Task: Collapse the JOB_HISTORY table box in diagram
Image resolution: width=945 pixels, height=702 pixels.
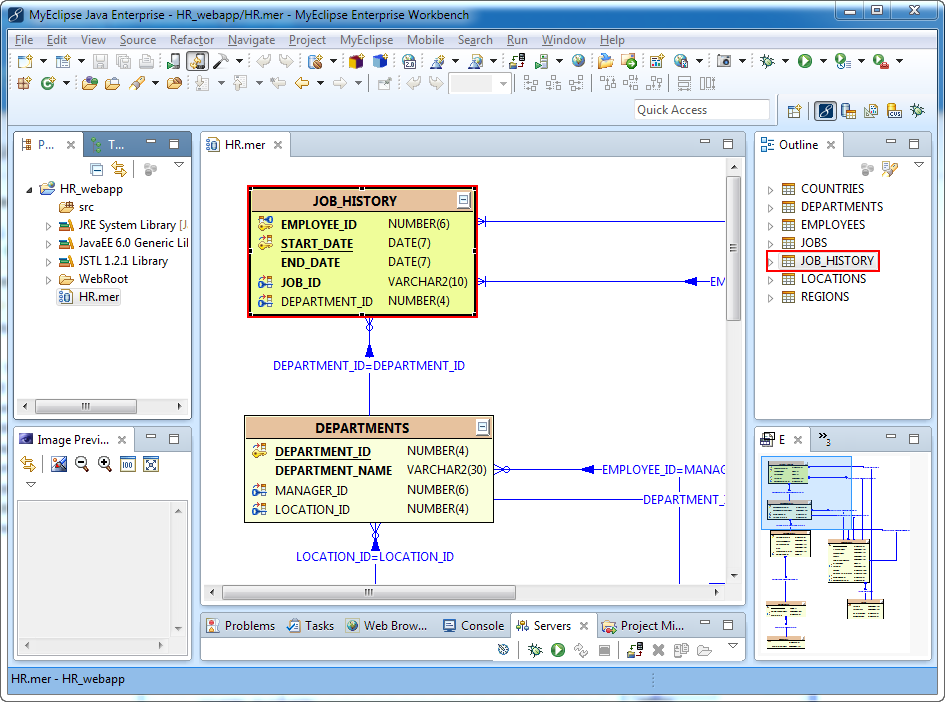Action: coord(463,200)
